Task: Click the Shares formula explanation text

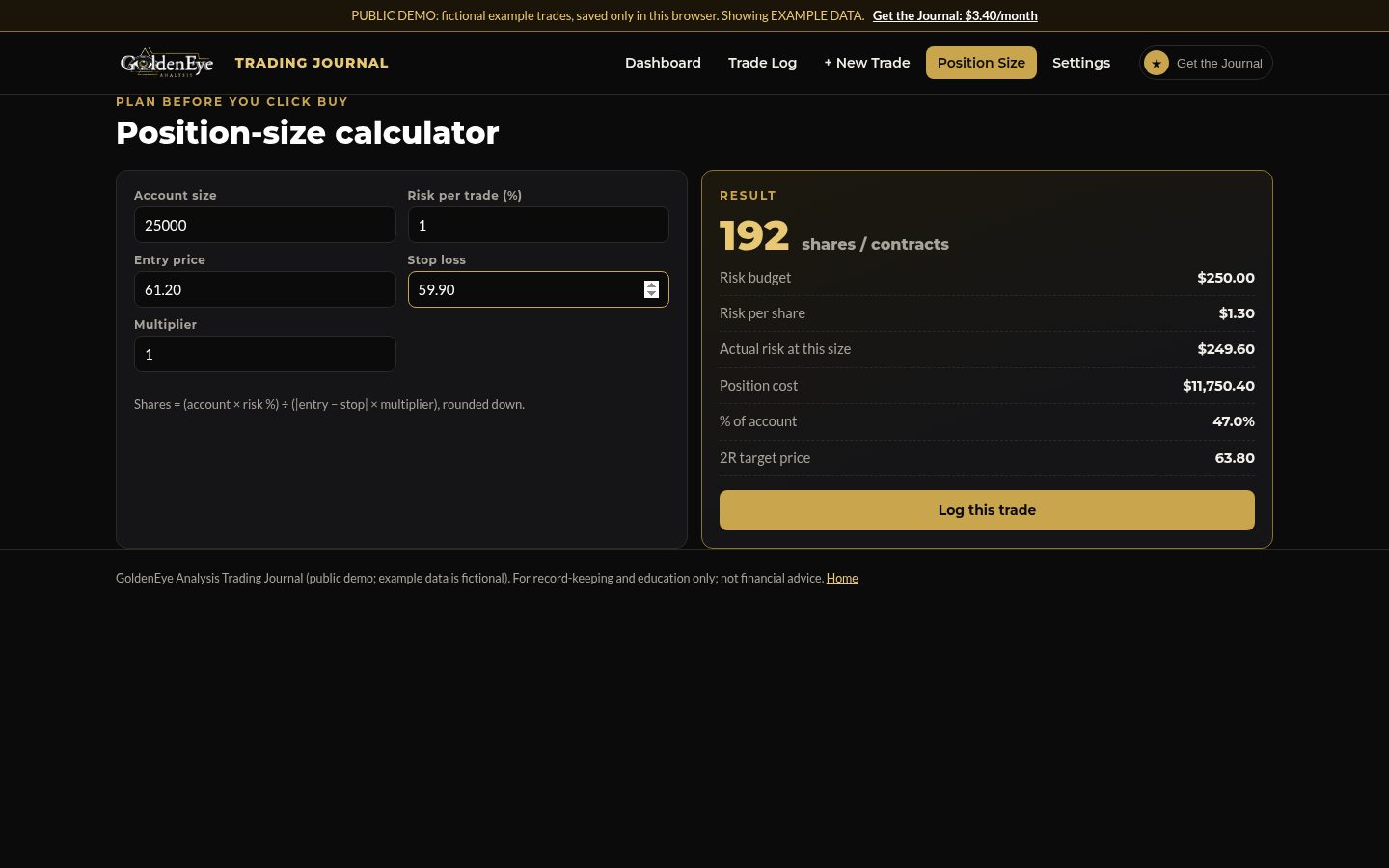Action: point(329,404)
